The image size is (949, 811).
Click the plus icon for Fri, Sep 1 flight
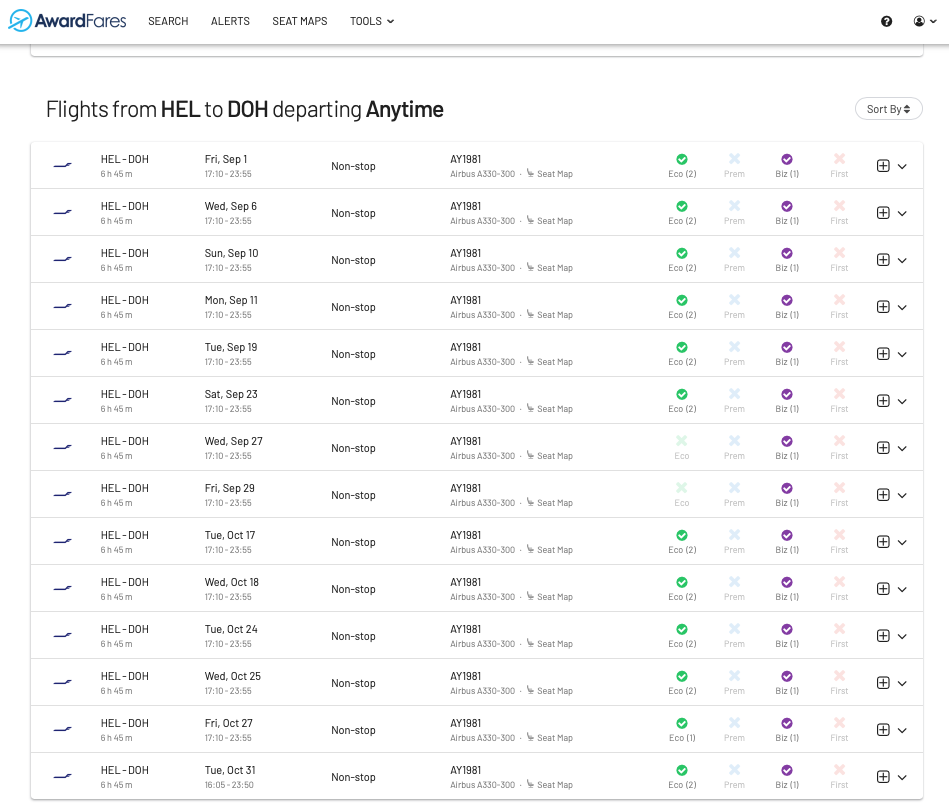(x=882, y=166)
